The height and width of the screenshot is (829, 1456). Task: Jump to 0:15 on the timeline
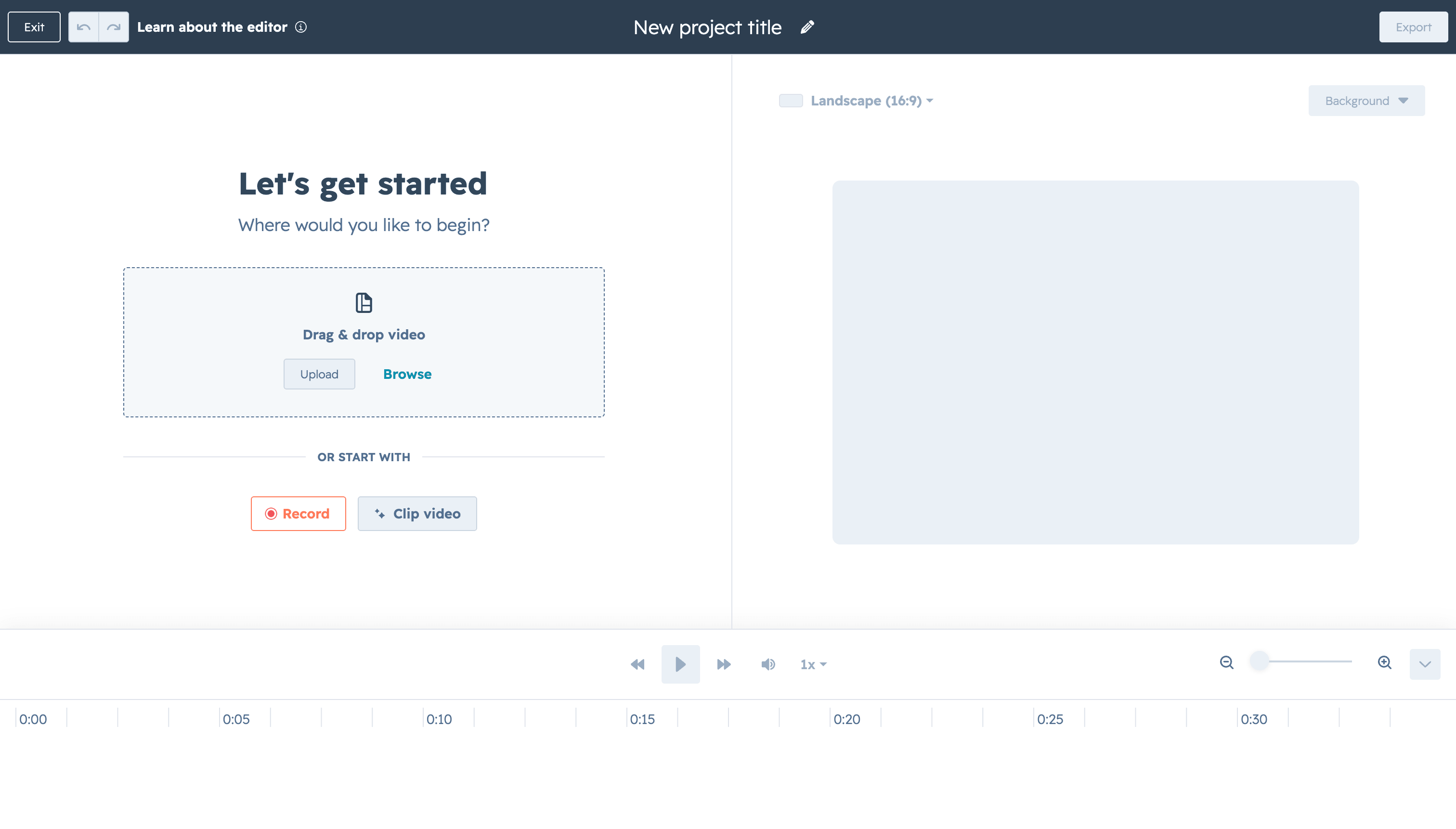click(x=642, y=719)
